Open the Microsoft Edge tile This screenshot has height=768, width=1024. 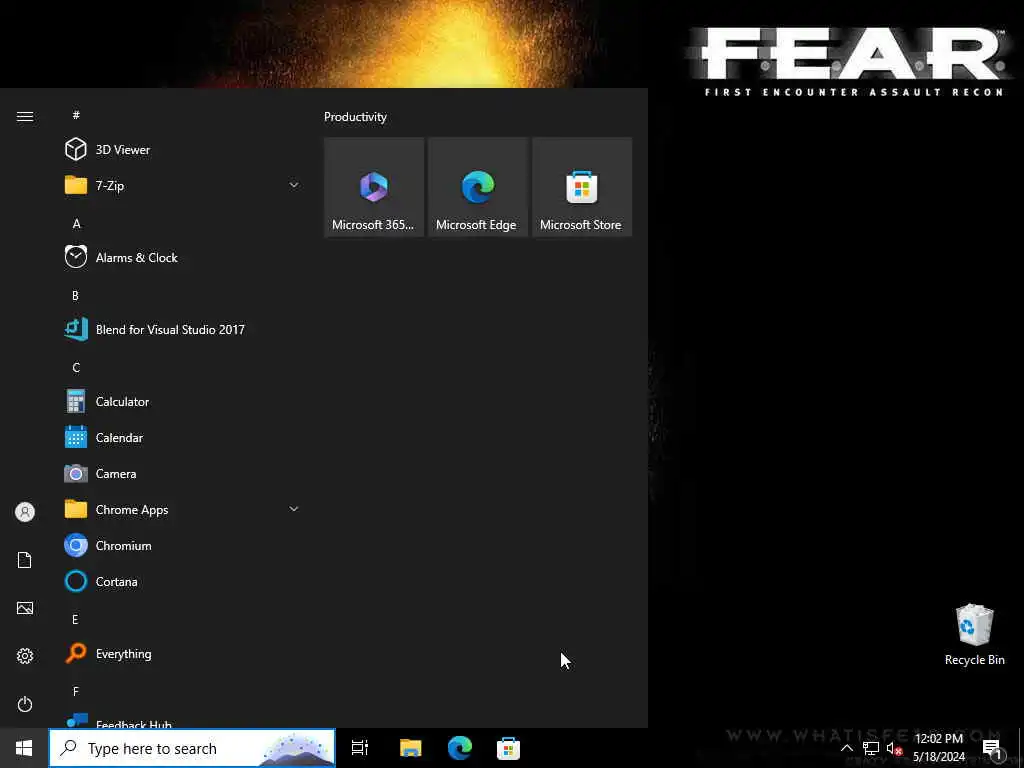pos(478,187)
